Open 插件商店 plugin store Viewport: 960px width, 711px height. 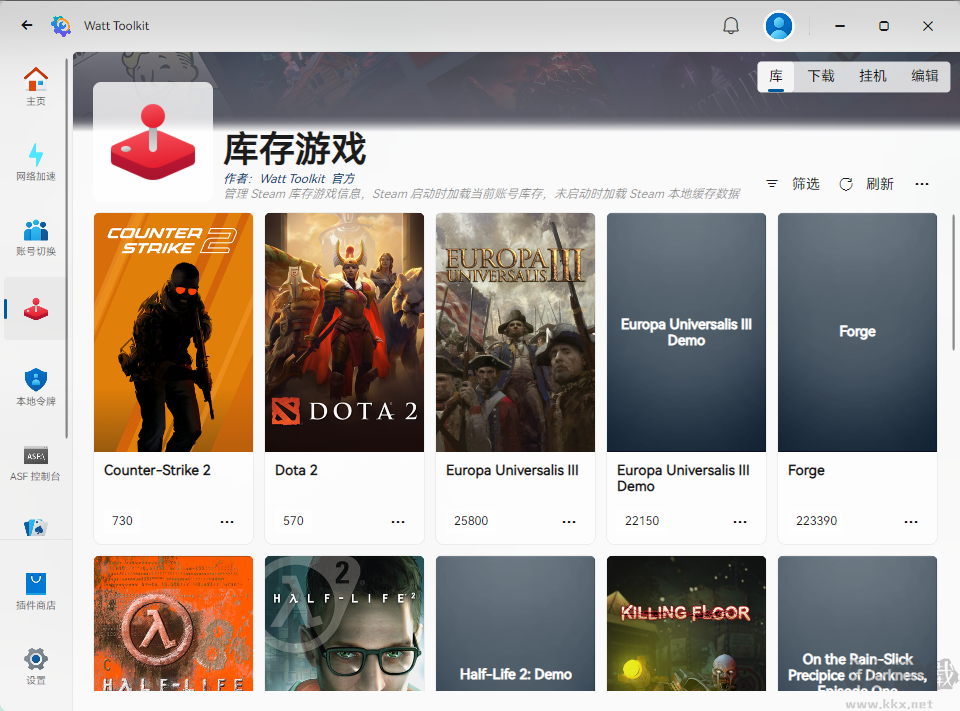pos(36,591)
